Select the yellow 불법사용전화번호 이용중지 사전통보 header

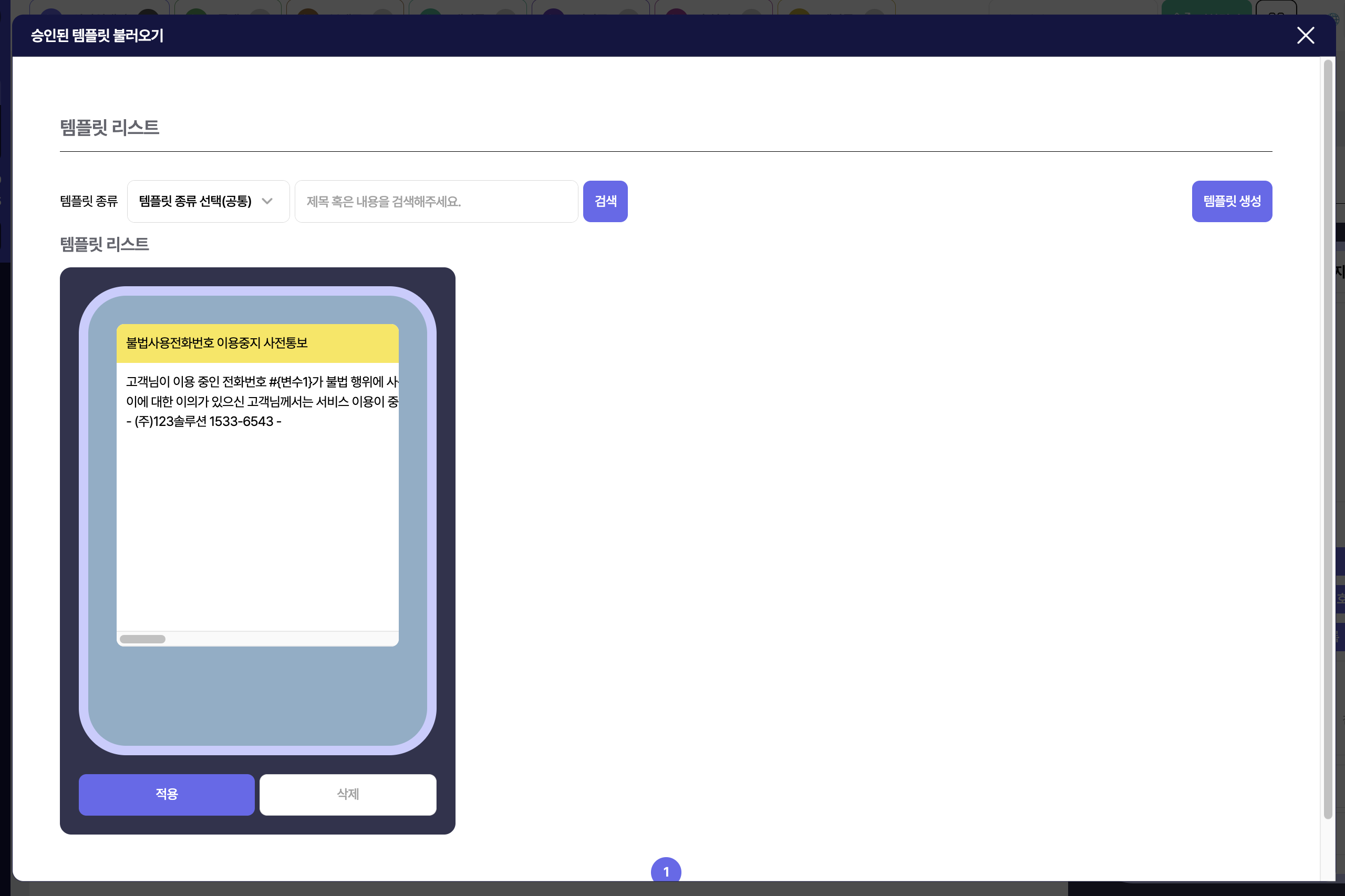pyautogui.click(x=257, y=343)
